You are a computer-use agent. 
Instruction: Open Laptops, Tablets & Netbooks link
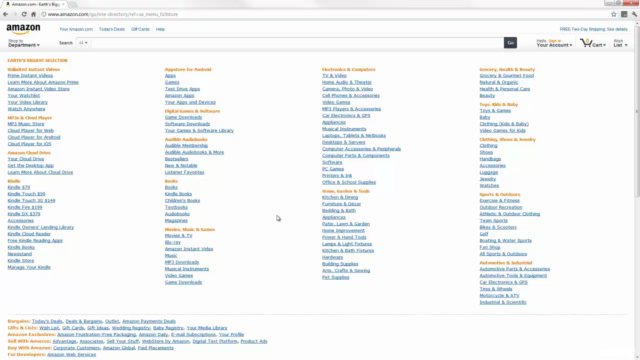pyautogui.click(x=354, y=136)
